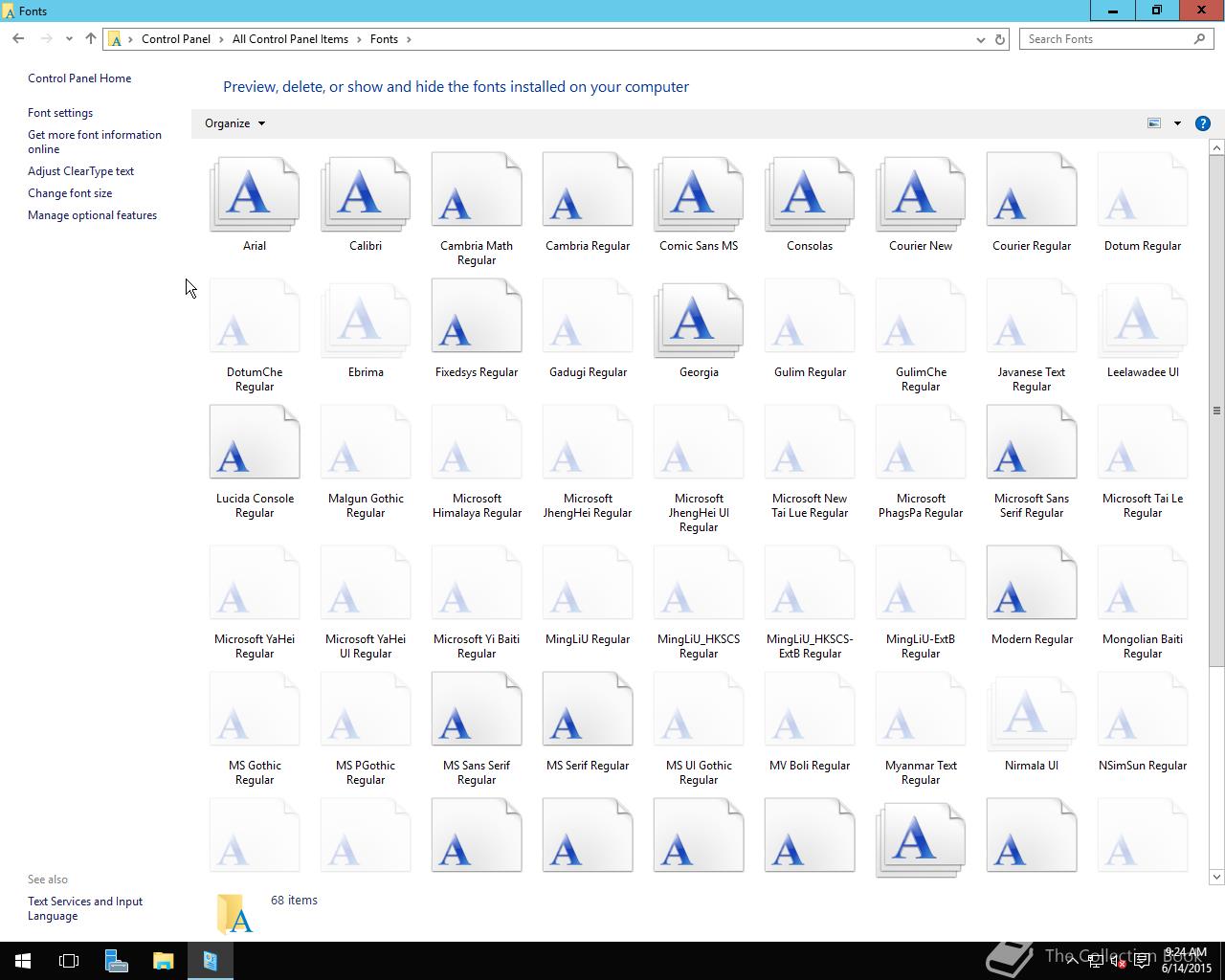Select the MS Serif Regular font icon
Viewport: 1225px width, 980px height.
588,709
